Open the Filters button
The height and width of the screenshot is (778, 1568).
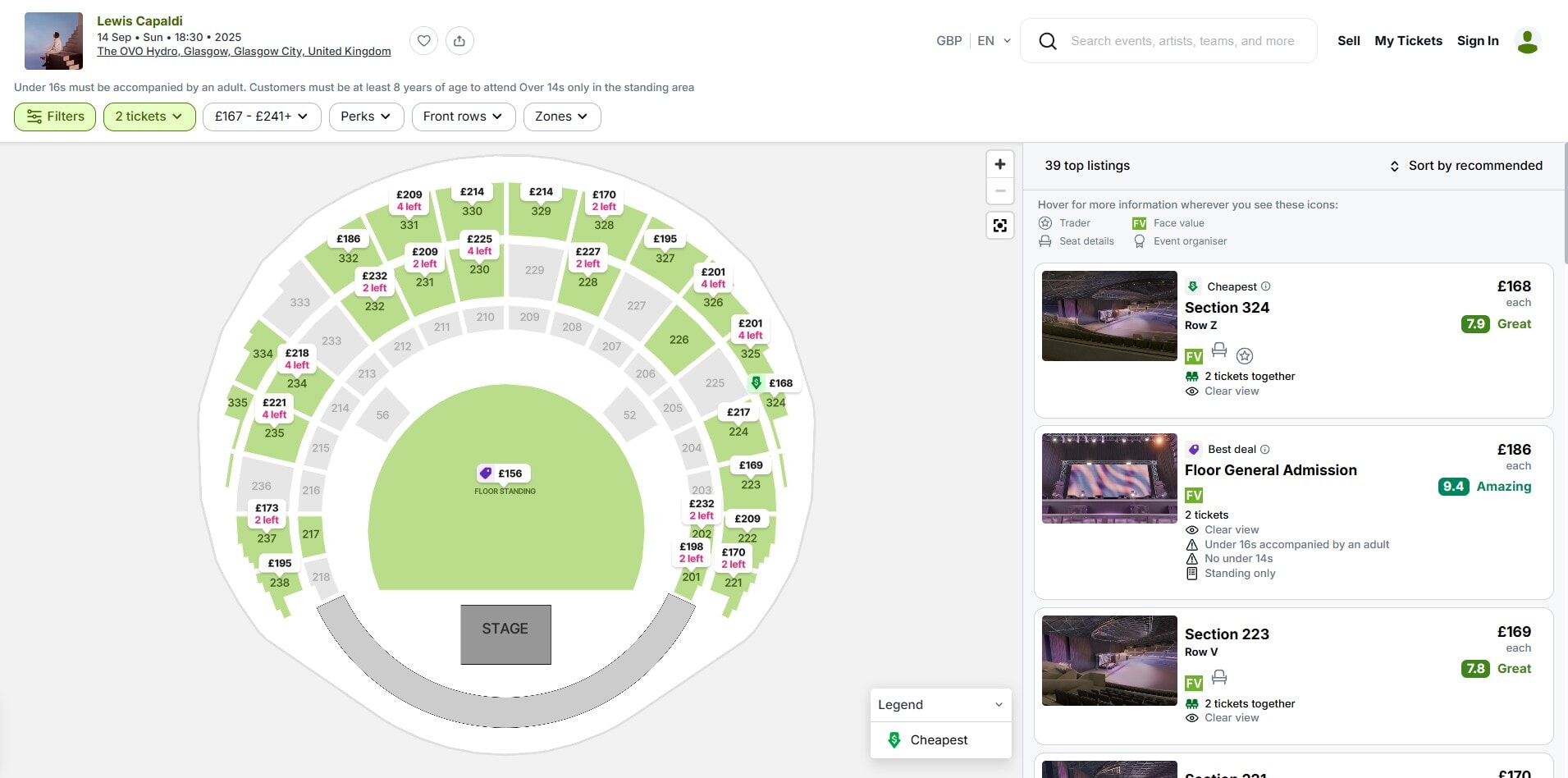55,117
